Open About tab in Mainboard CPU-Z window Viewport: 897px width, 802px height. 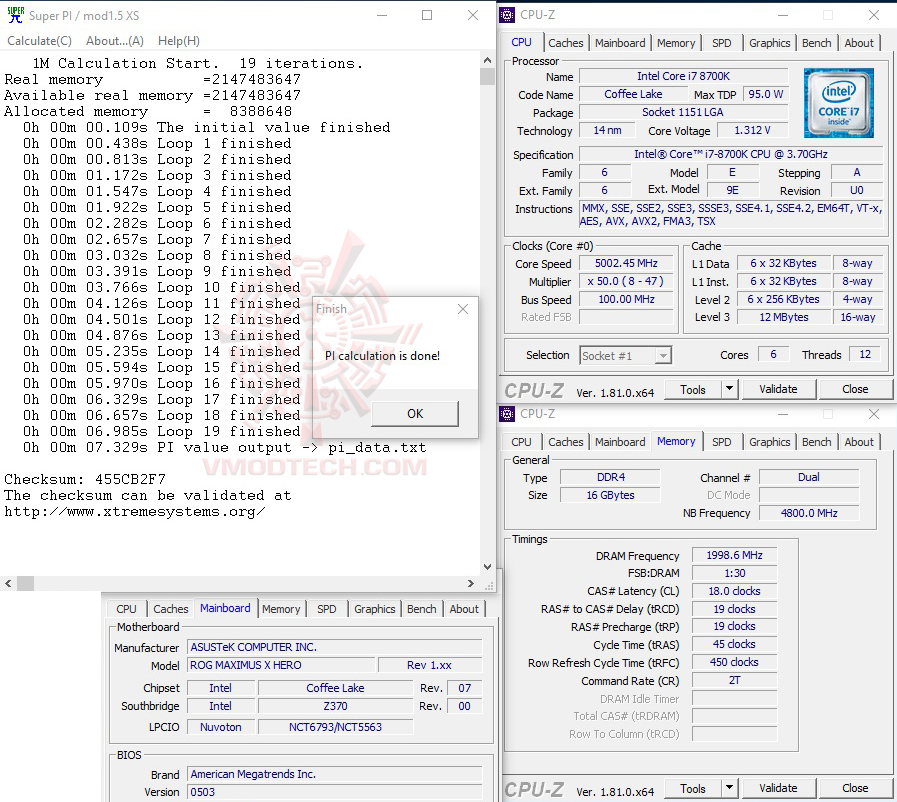464,609
